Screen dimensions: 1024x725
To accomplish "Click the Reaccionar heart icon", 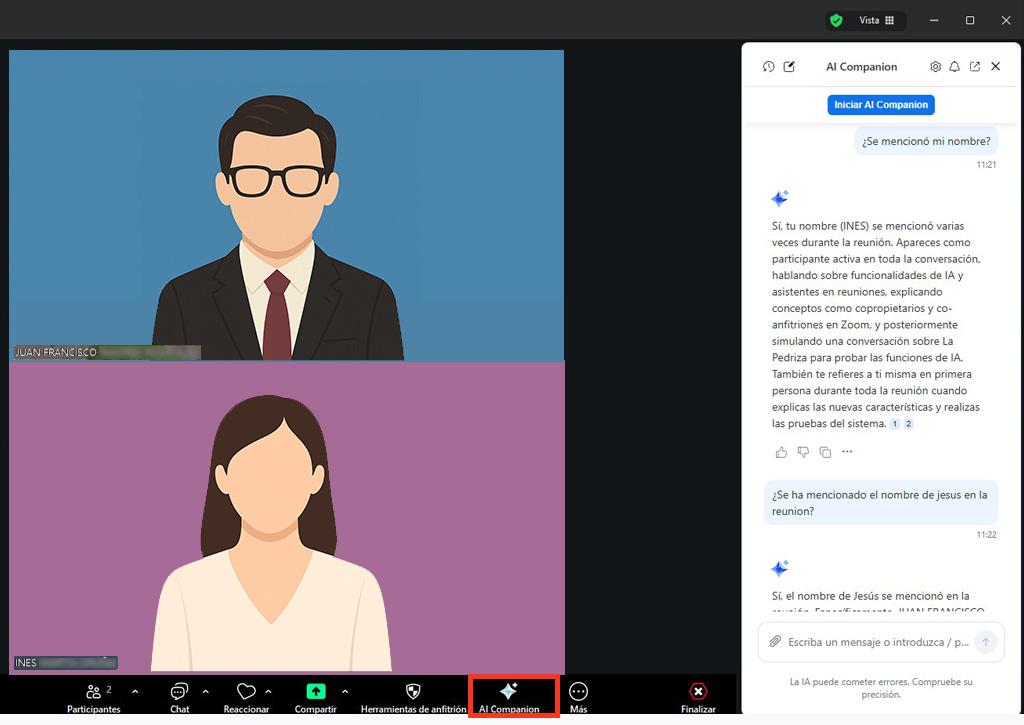I will tap(246, 691).
